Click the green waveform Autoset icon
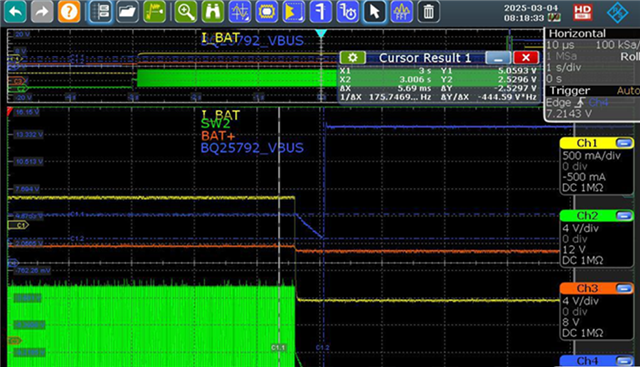 [x=154, y=11]
